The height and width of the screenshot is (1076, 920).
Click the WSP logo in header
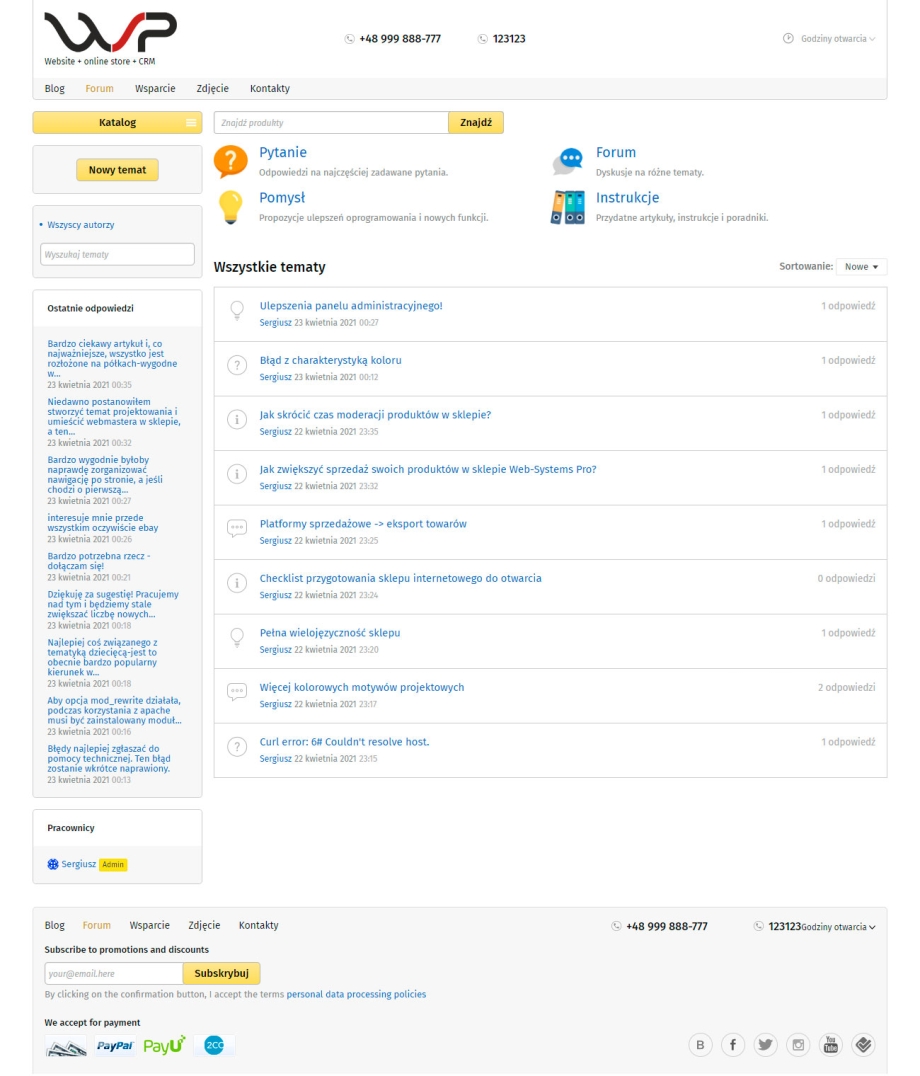110,35
